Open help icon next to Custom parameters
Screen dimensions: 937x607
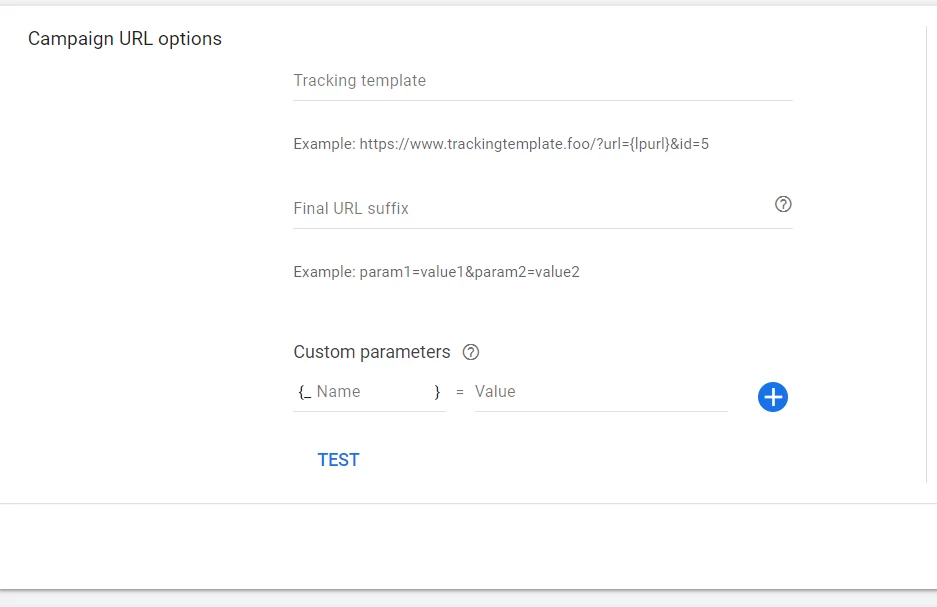click(471, 352)
